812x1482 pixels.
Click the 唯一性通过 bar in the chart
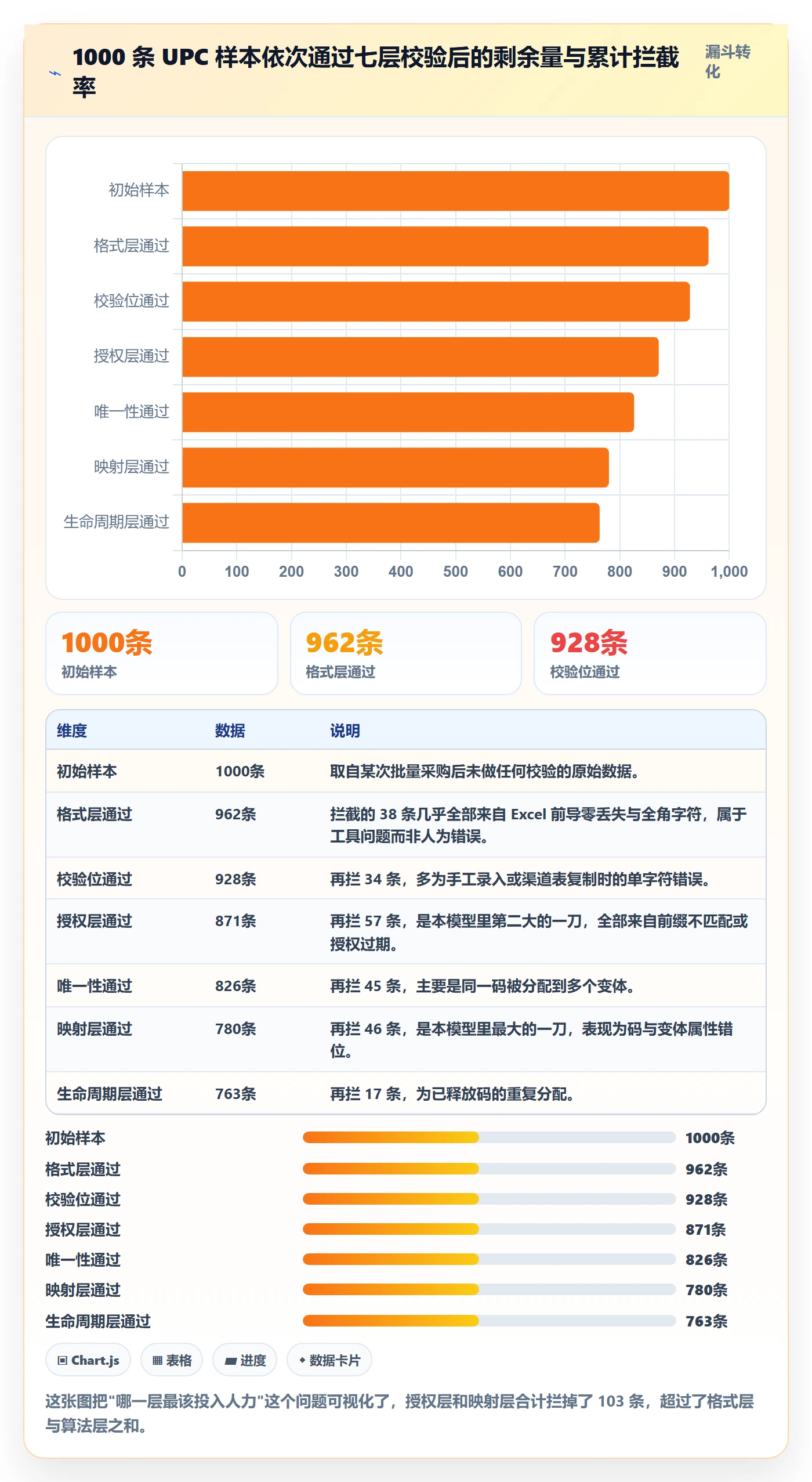408,412
